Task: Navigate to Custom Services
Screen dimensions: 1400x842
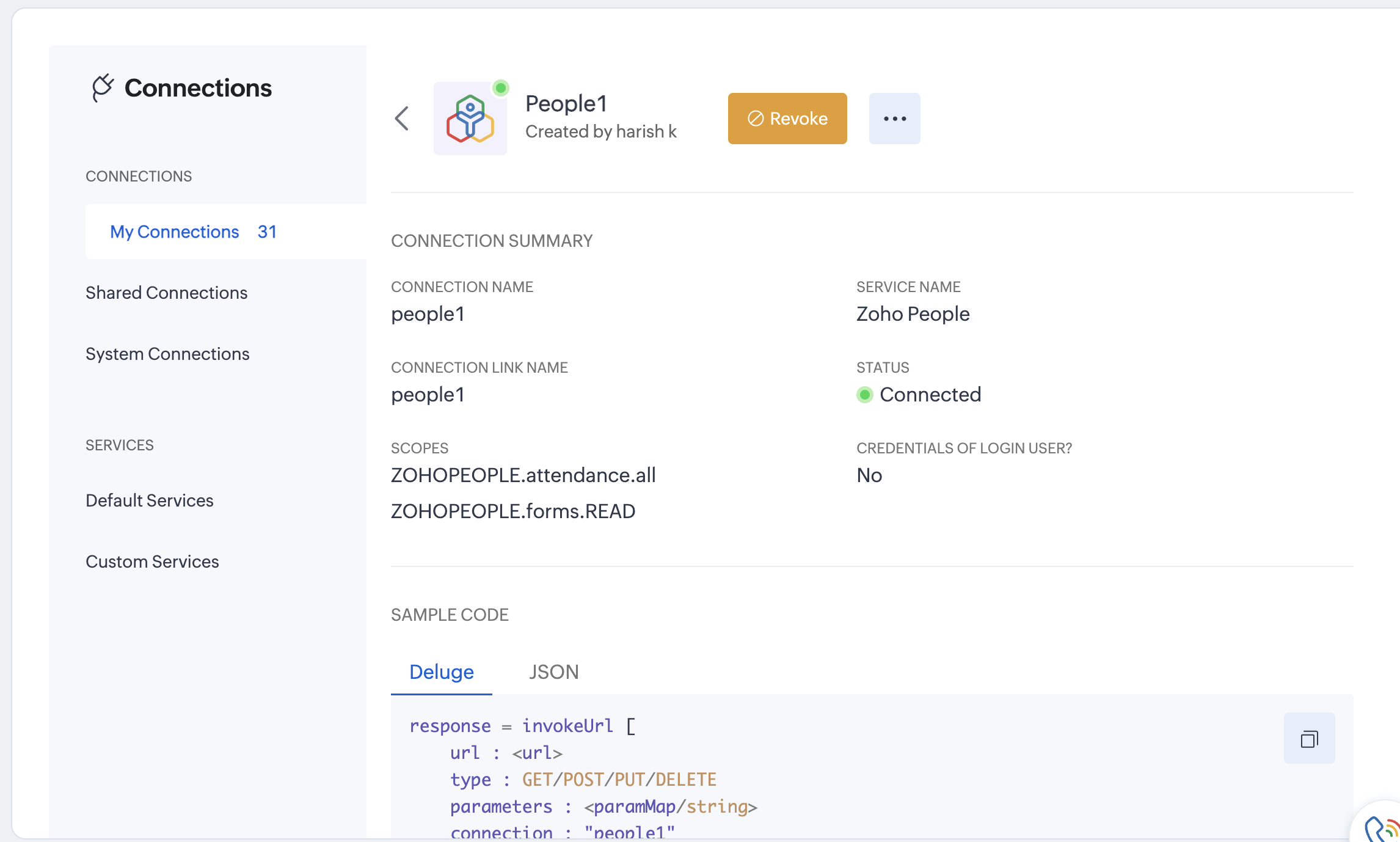Action: pos(152,562)
